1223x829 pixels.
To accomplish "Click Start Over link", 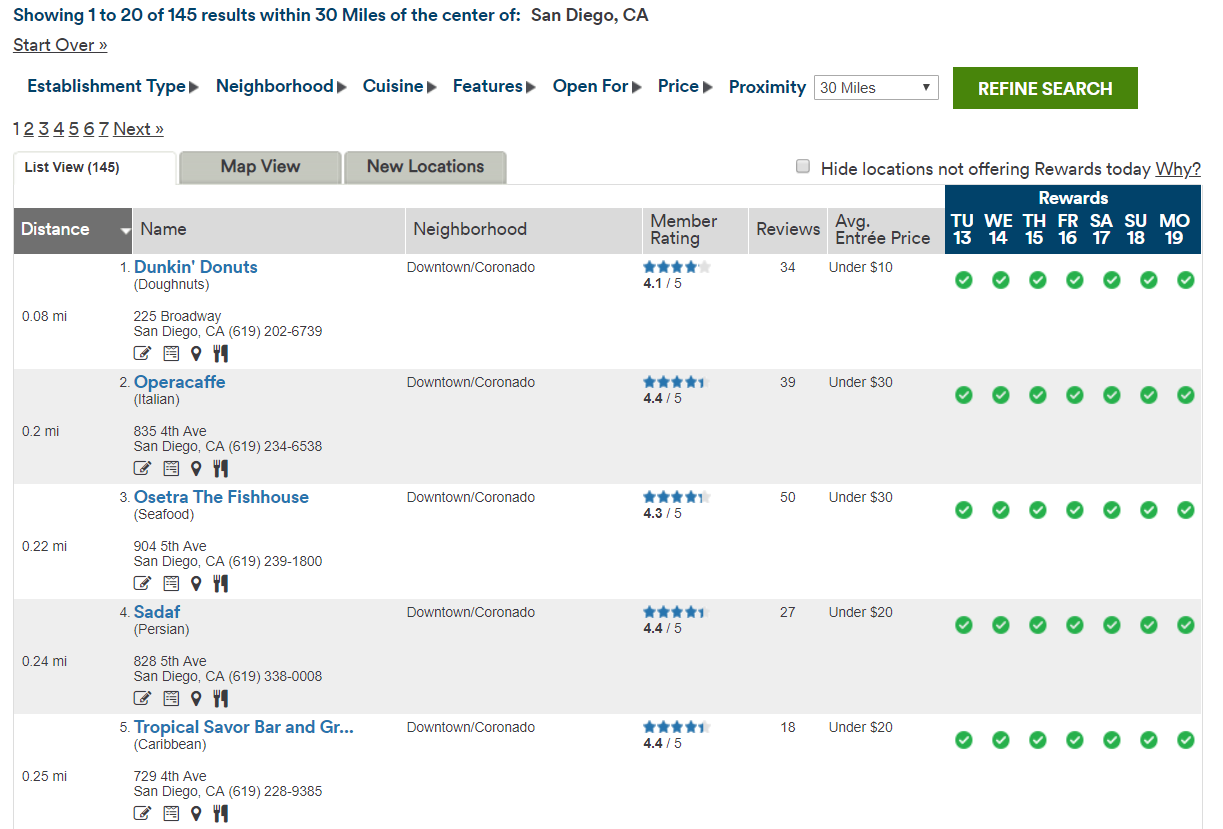I will click(60, 45).
